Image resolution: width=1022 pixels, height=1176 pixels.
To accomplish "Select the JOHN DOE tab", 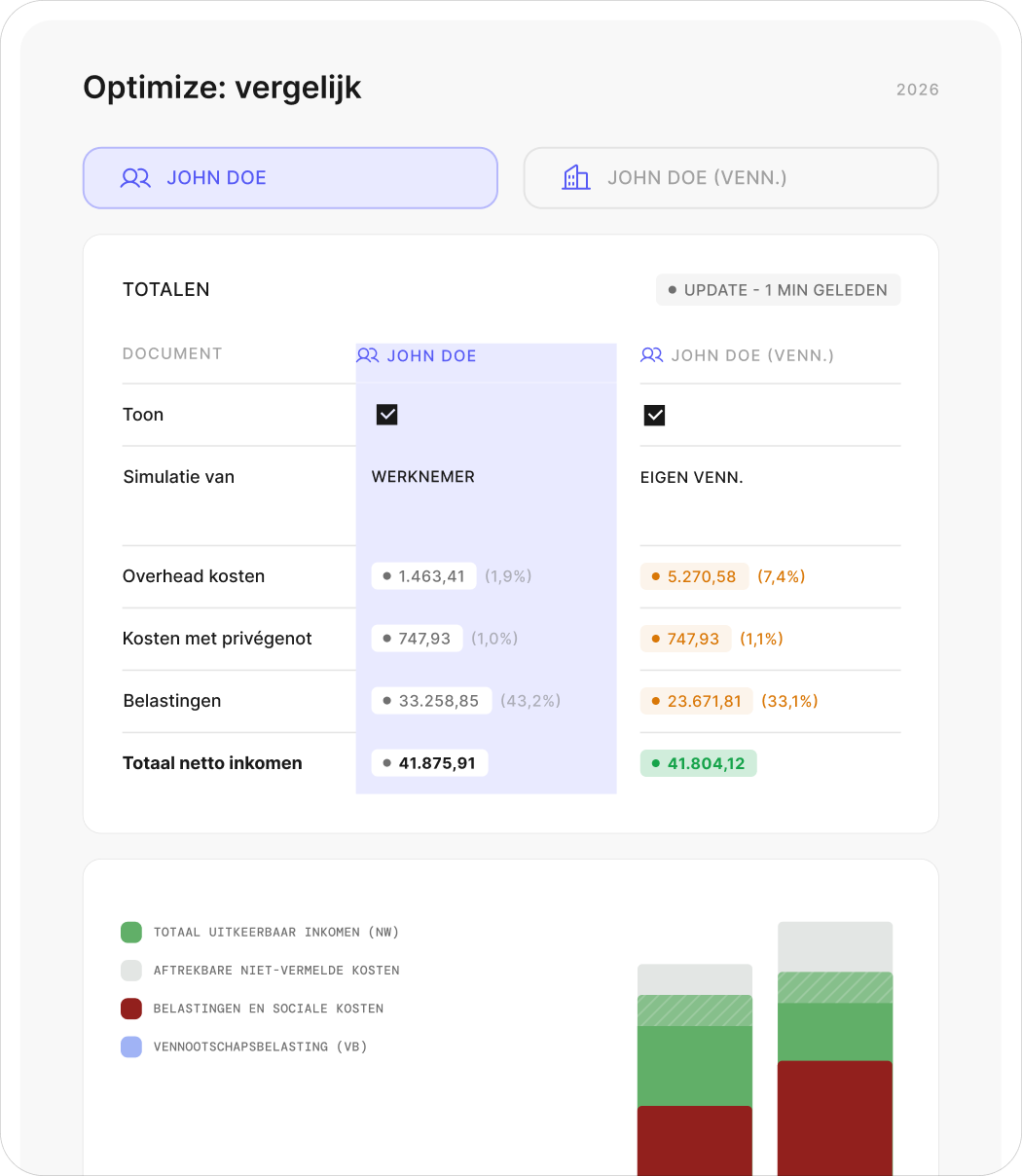I will point(290,178).
